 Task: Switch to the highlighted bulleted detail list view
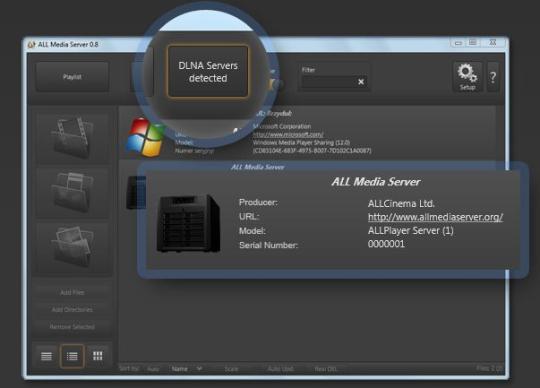[72, 356]
